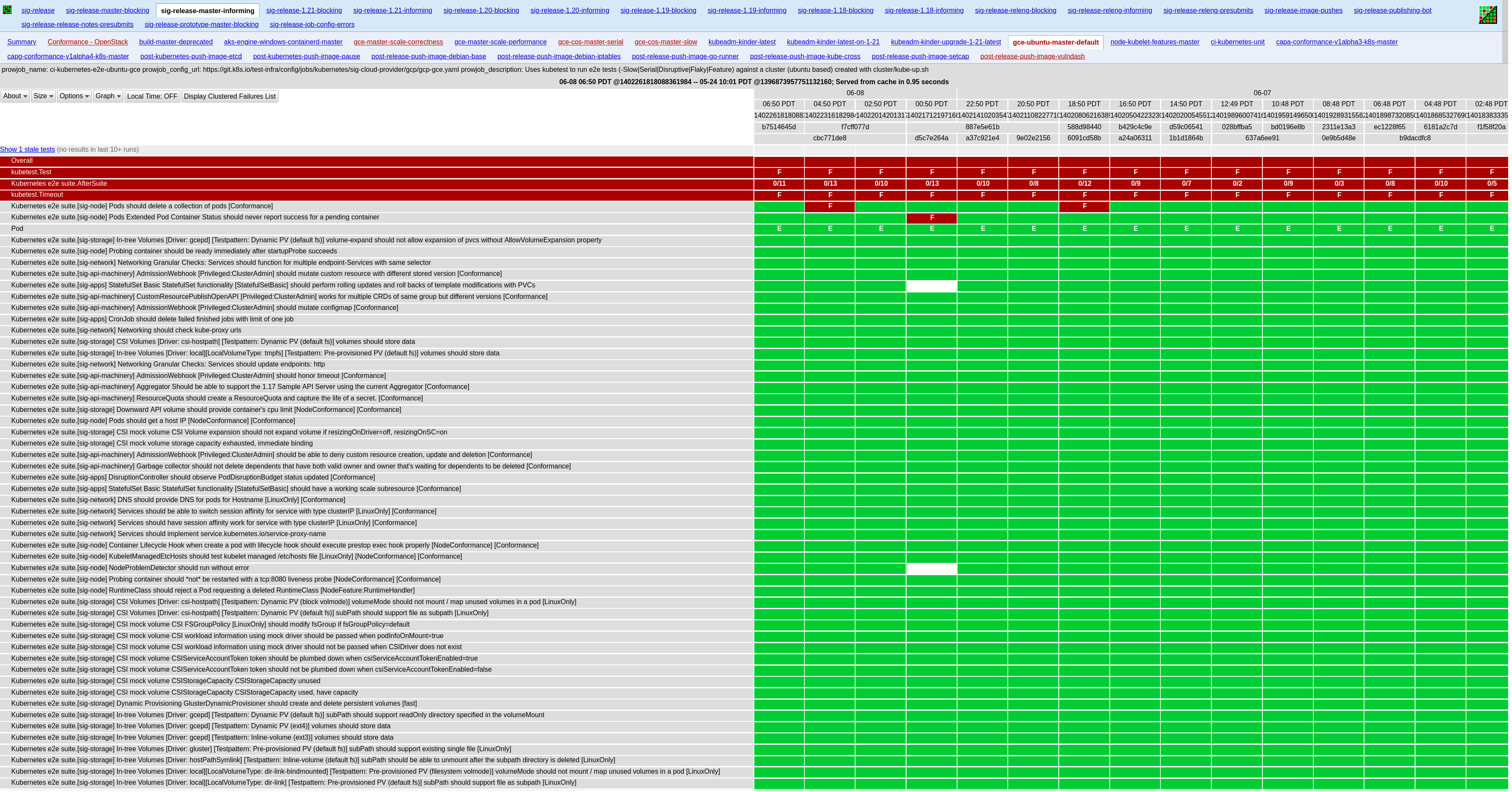Click the 06:50 PDT column header
This screenshot has height=792, width=1512.
(779, 105)
